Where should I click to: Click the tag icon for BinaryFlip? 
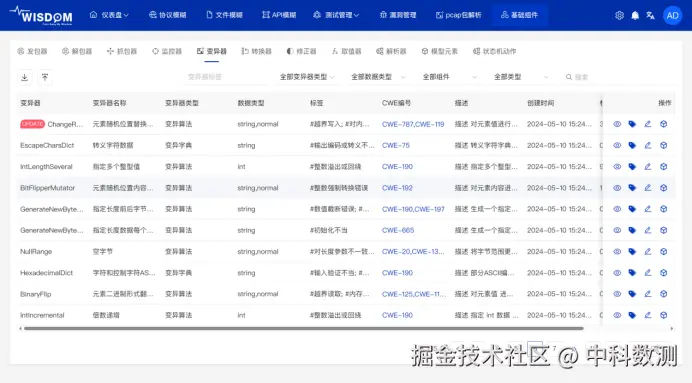point(632,294)
